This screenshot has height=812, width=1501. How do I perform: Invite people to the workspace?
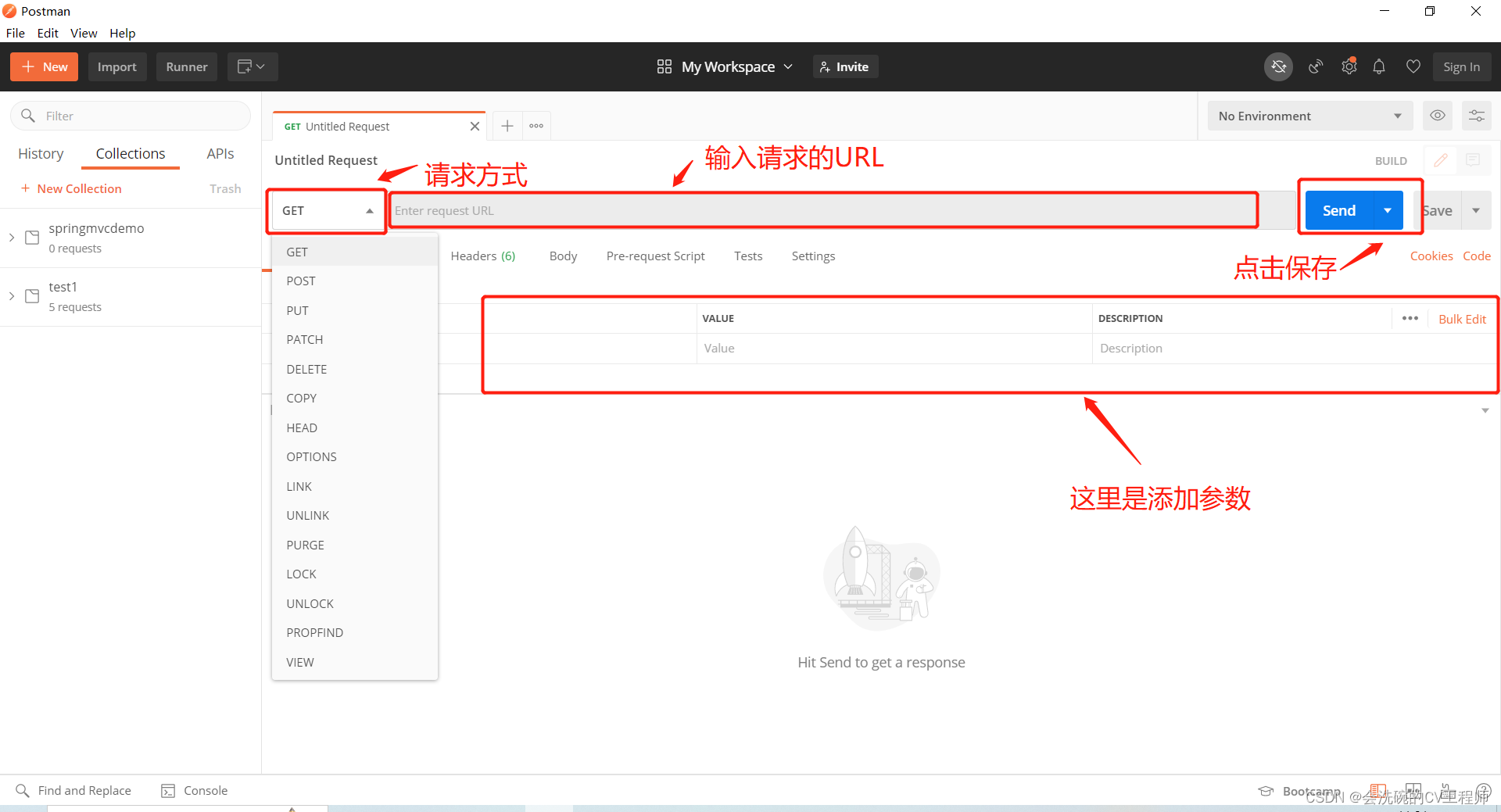tap(845, 67)
